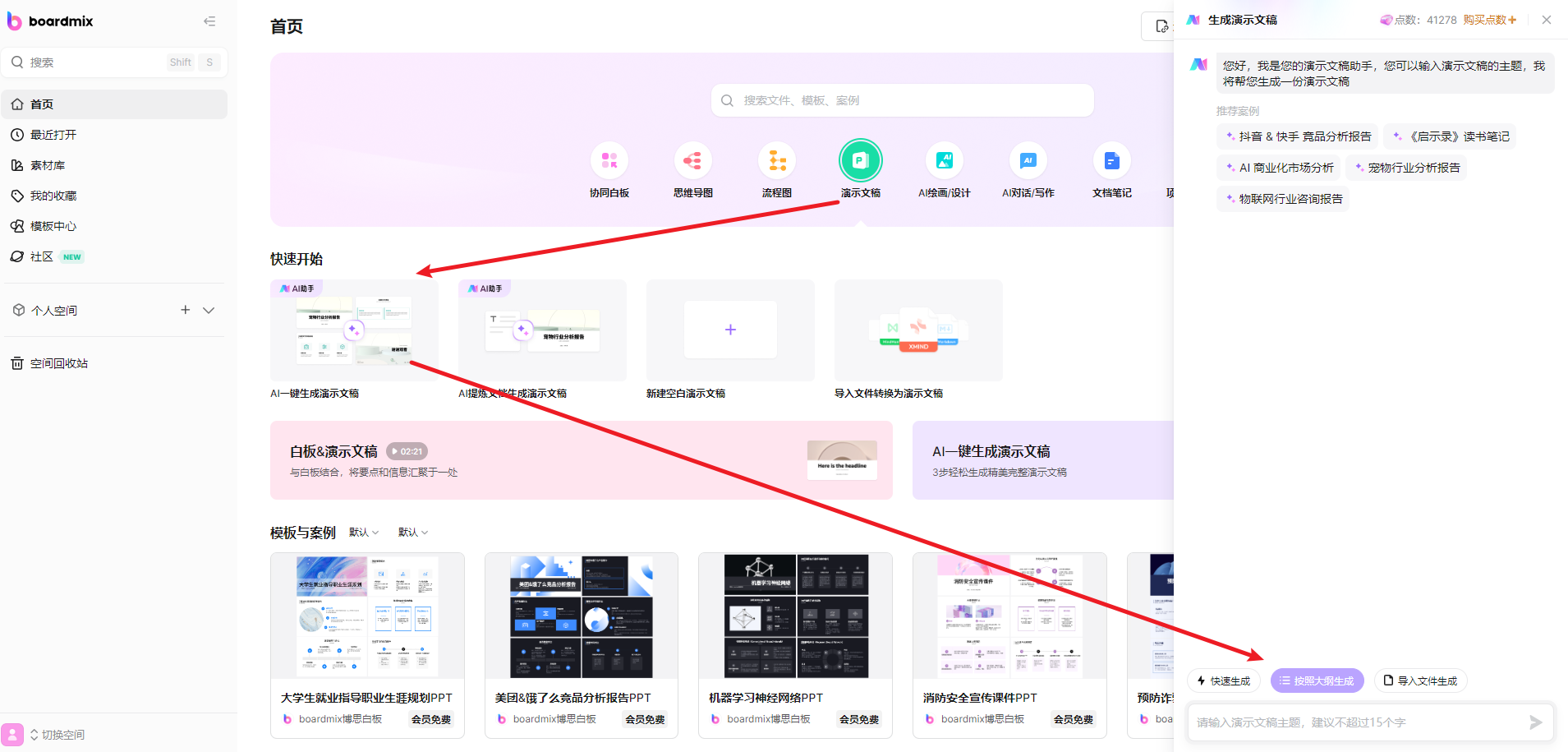Screen dimensions: 1568x752
Task: Open the 文档笔记 creation icon
Action: [x=1111, y=160]
